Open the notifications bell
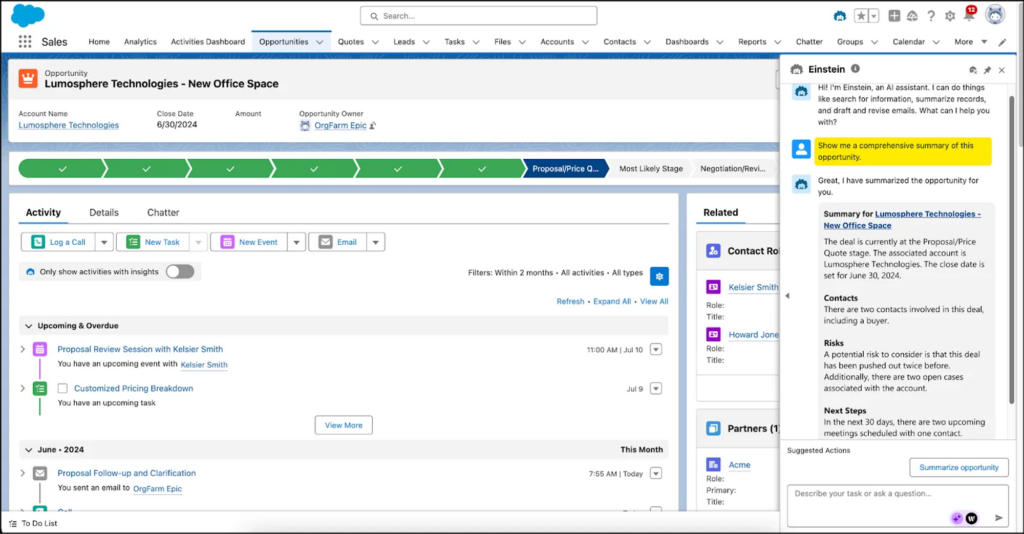The height and width of the screenshot is (534, 1024). pos(969,16)
